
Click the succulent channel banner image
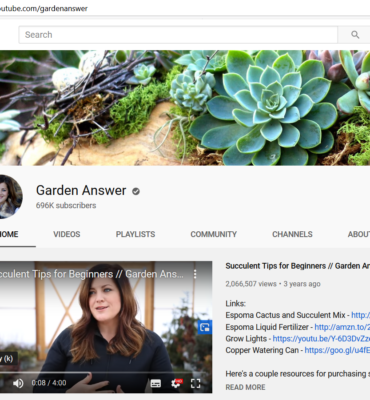click(185, 108)
